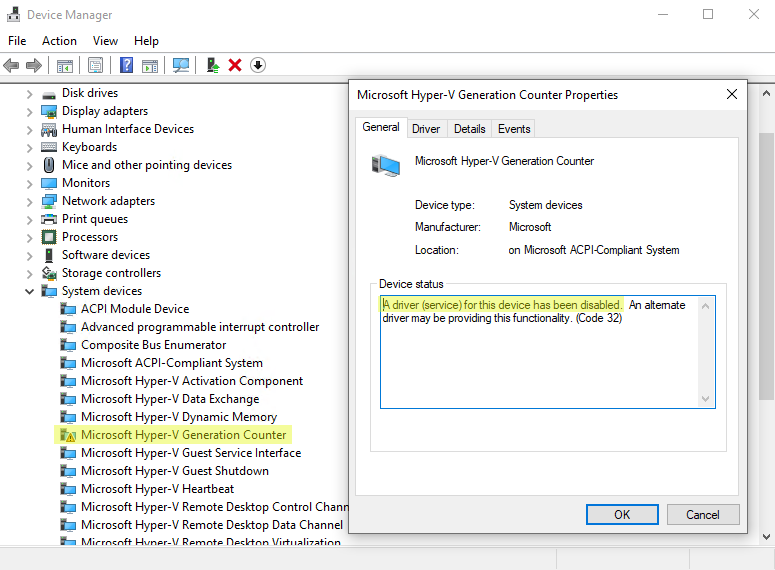Click the Action pane toolbar icon
Image resolution: width=775 pixels, height=570 pixels.
(x=150, y=65)
